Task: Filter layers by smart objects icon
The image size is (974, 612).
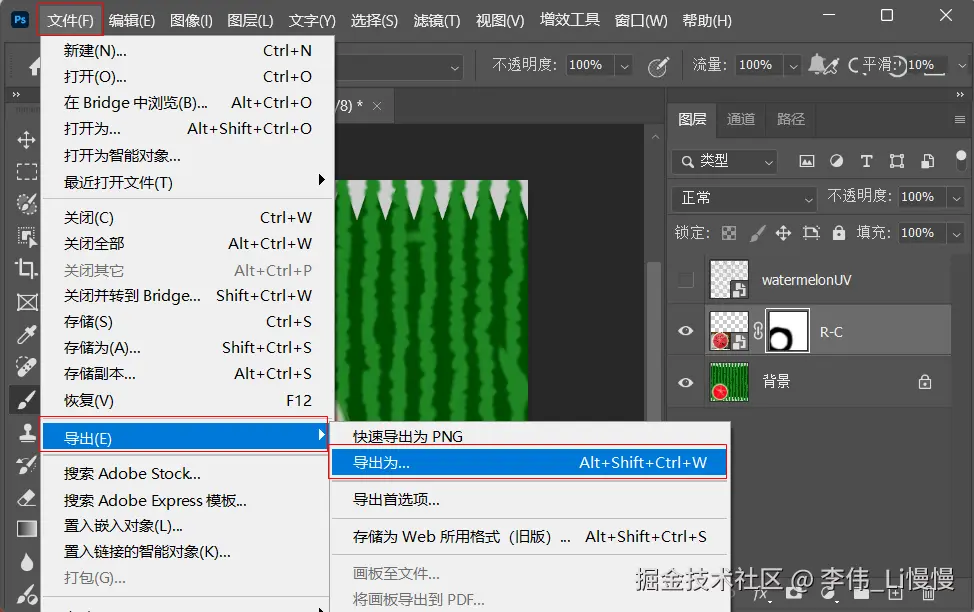Action: 927,162
